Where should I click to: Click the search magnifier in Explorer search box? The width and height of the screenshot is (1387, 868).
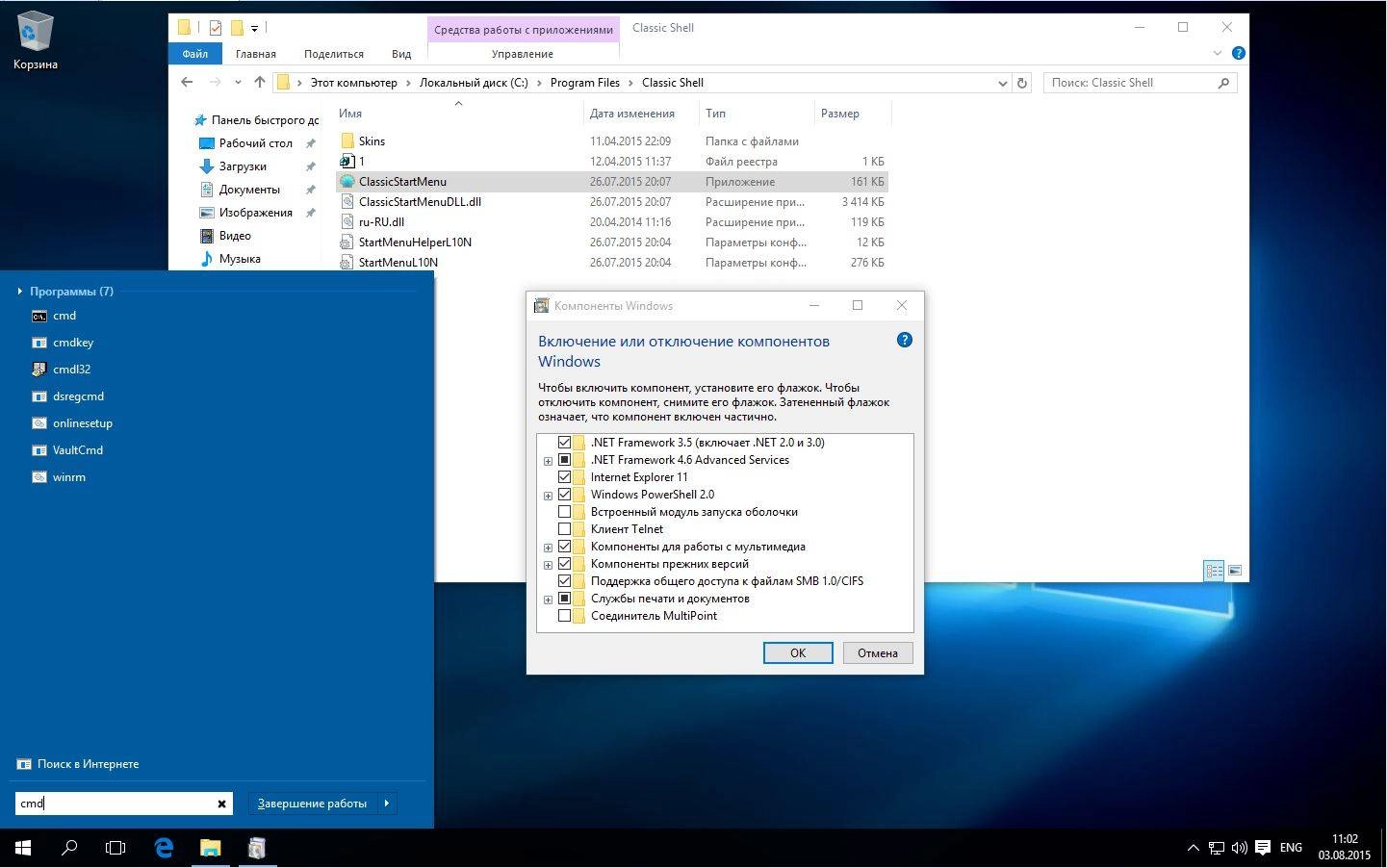pyautogui.click(x=1223, y=83)
